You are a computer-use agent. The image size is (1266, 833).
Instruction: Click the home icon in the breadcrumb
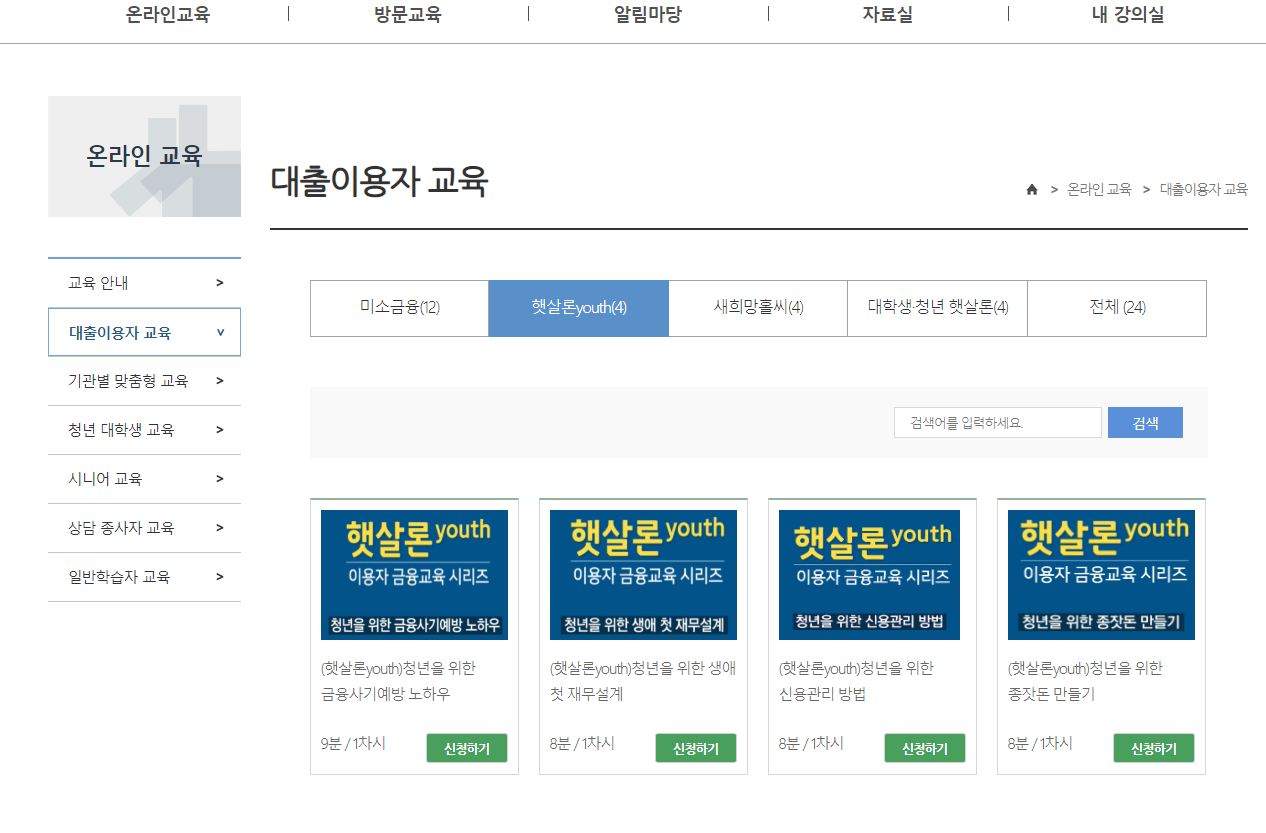[1032, 189]
